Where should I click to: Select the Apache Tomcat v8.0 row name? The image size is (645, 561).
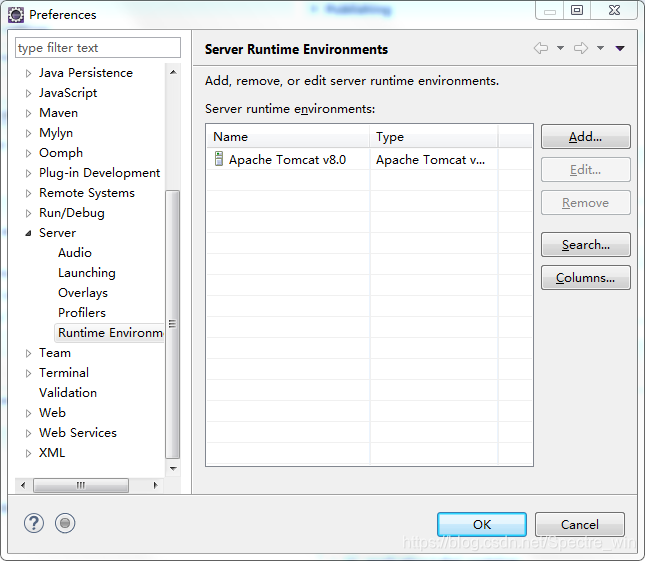click(x=287, y=160)
